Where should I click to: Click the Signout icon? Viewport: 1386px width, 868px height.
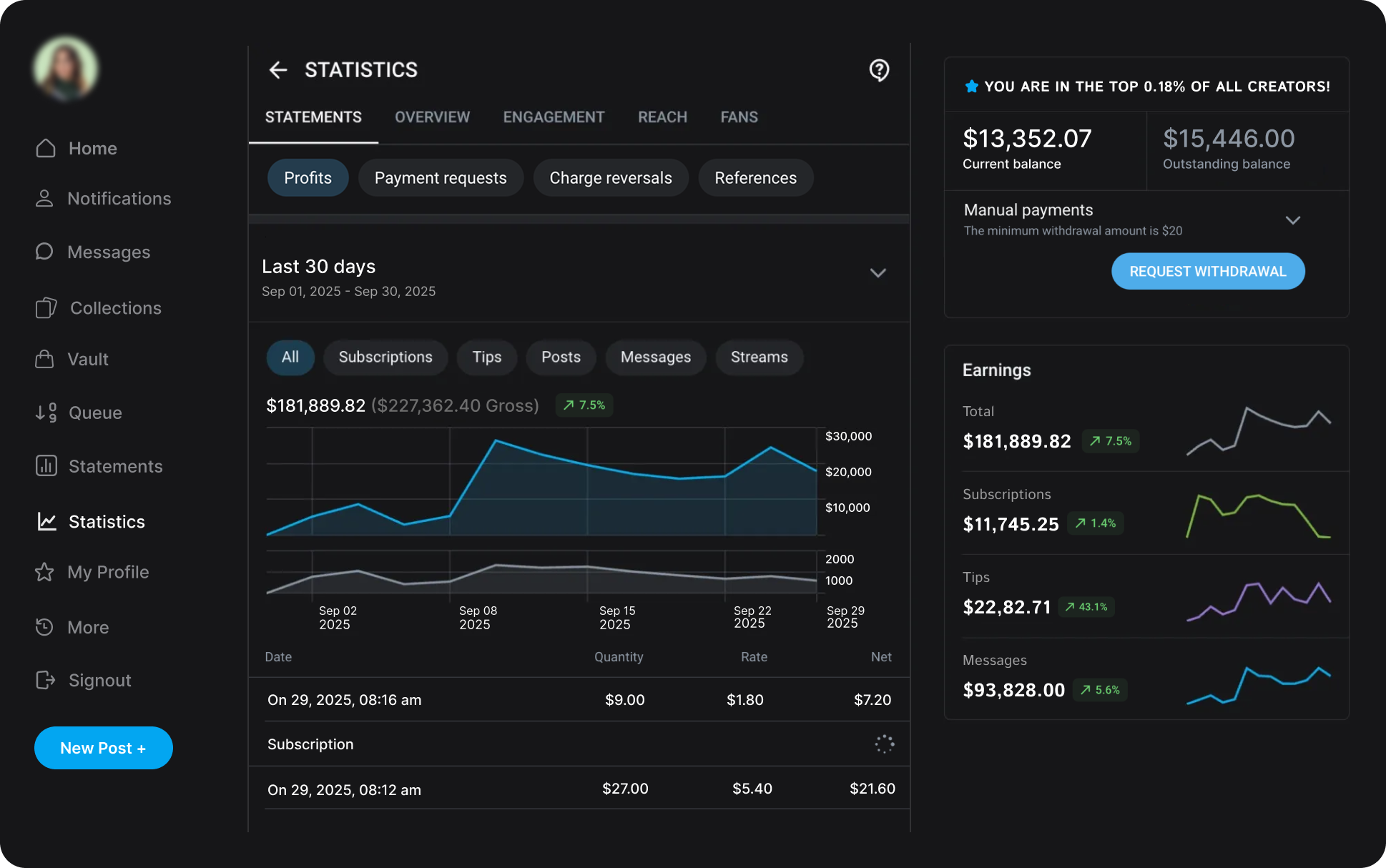tap(46, 680)
